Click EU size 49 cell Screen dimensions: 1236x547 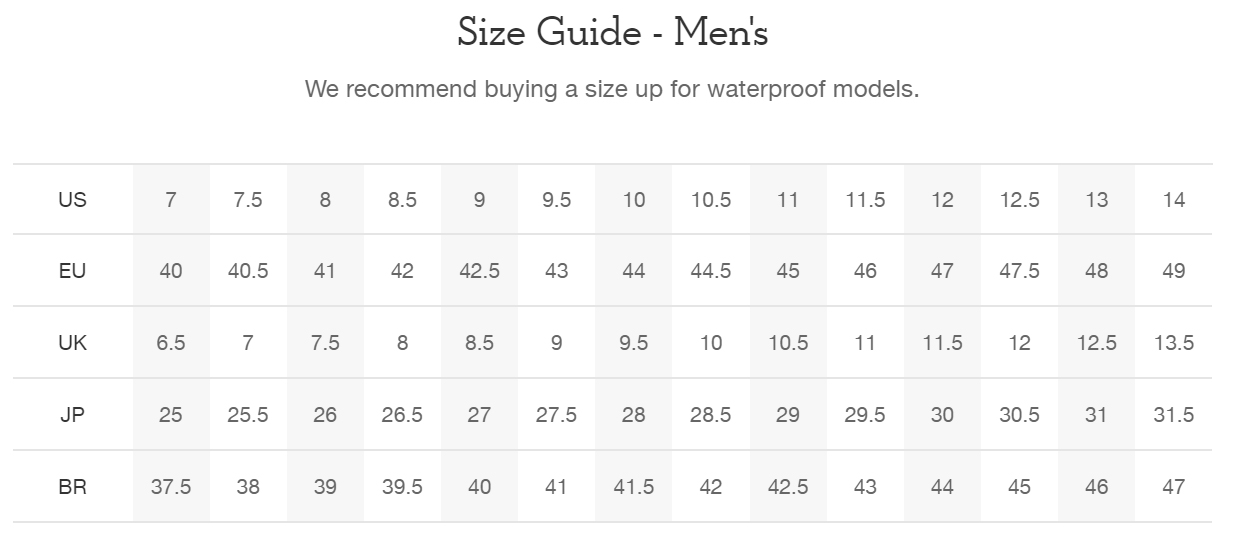point(1174,271)
